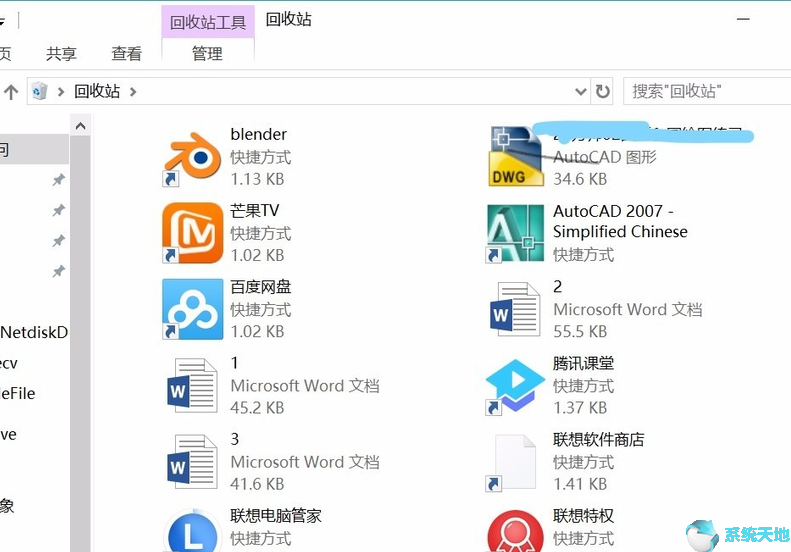Viewport: 791px width, 552px height.
Task: Click the first pin icon in sidebar
Action: point(59,180)
